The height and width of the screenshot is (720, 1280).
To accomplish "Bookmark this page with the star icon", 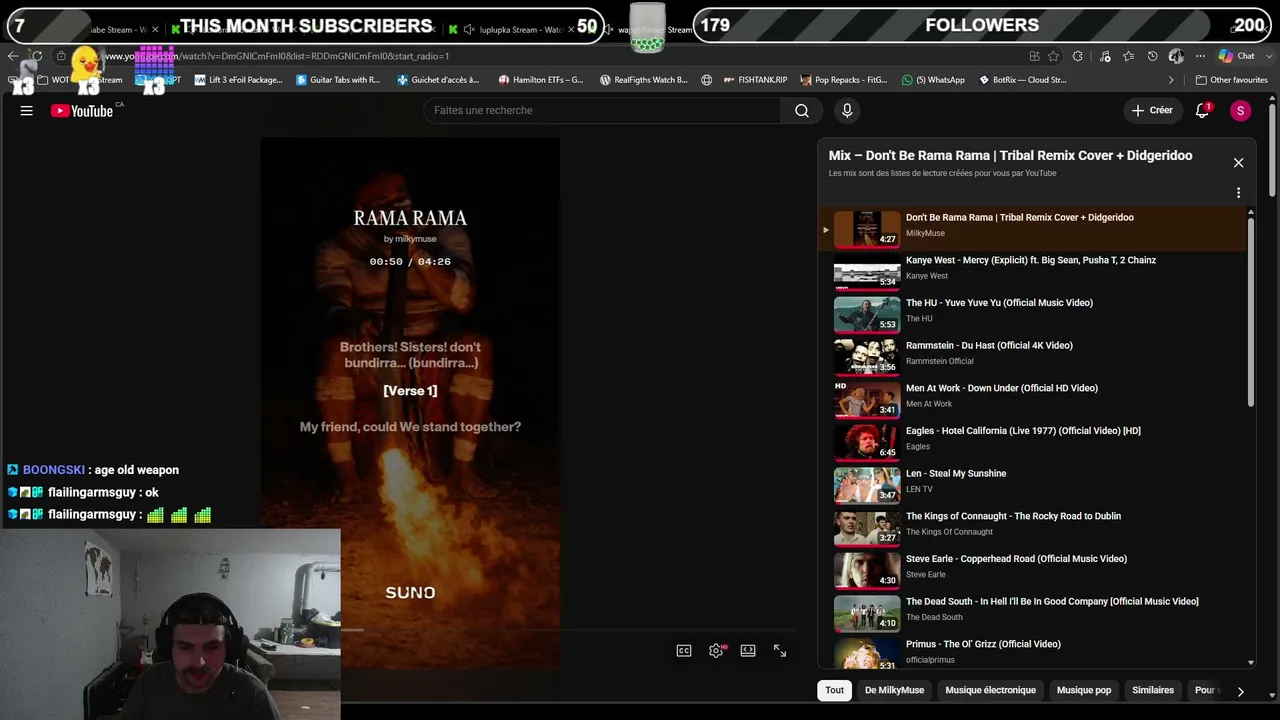I will pyautogui.click(x=1053, y=56).
